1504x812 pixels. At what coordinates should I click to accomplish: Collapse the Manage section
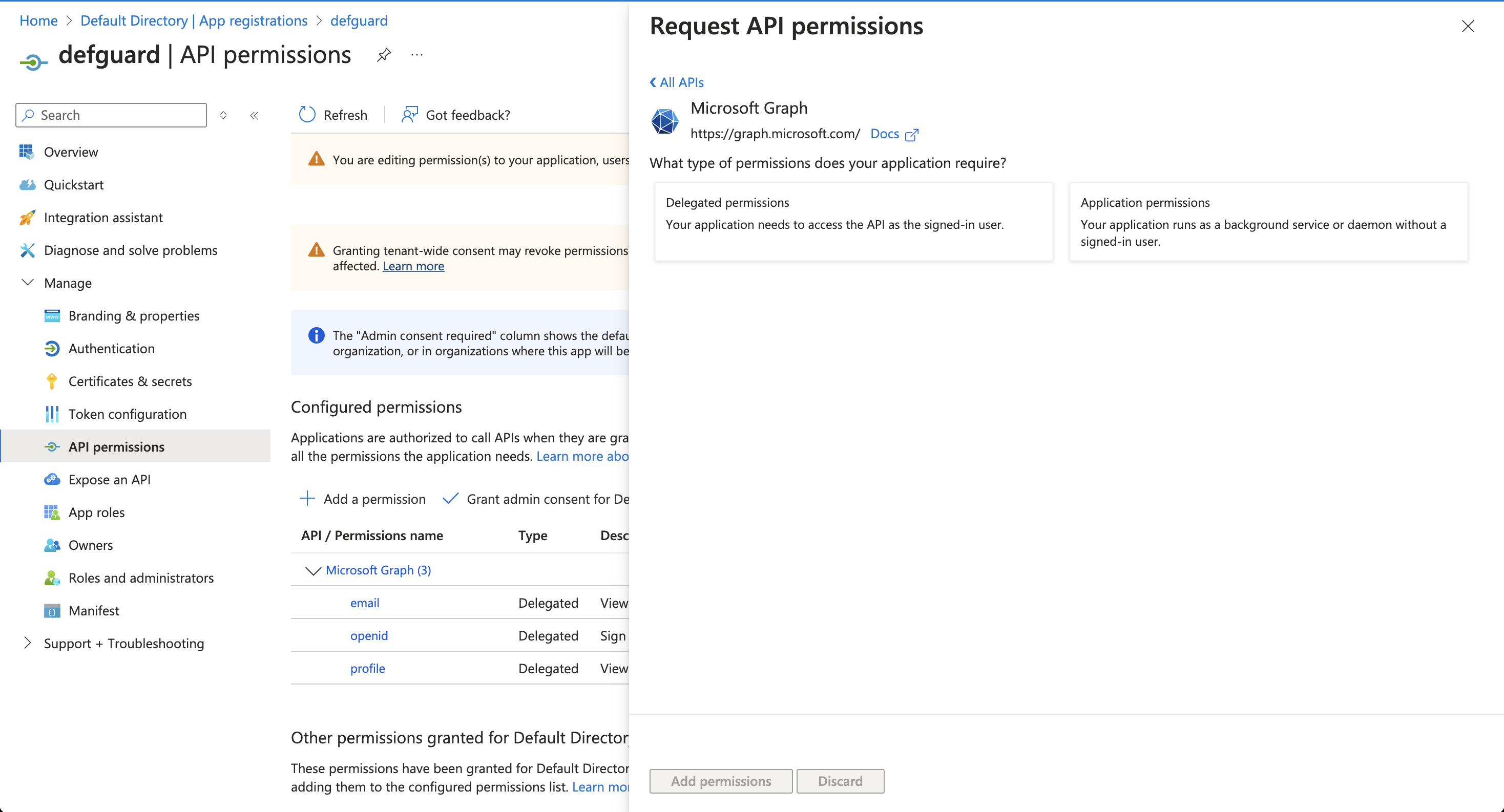[28, 283]
